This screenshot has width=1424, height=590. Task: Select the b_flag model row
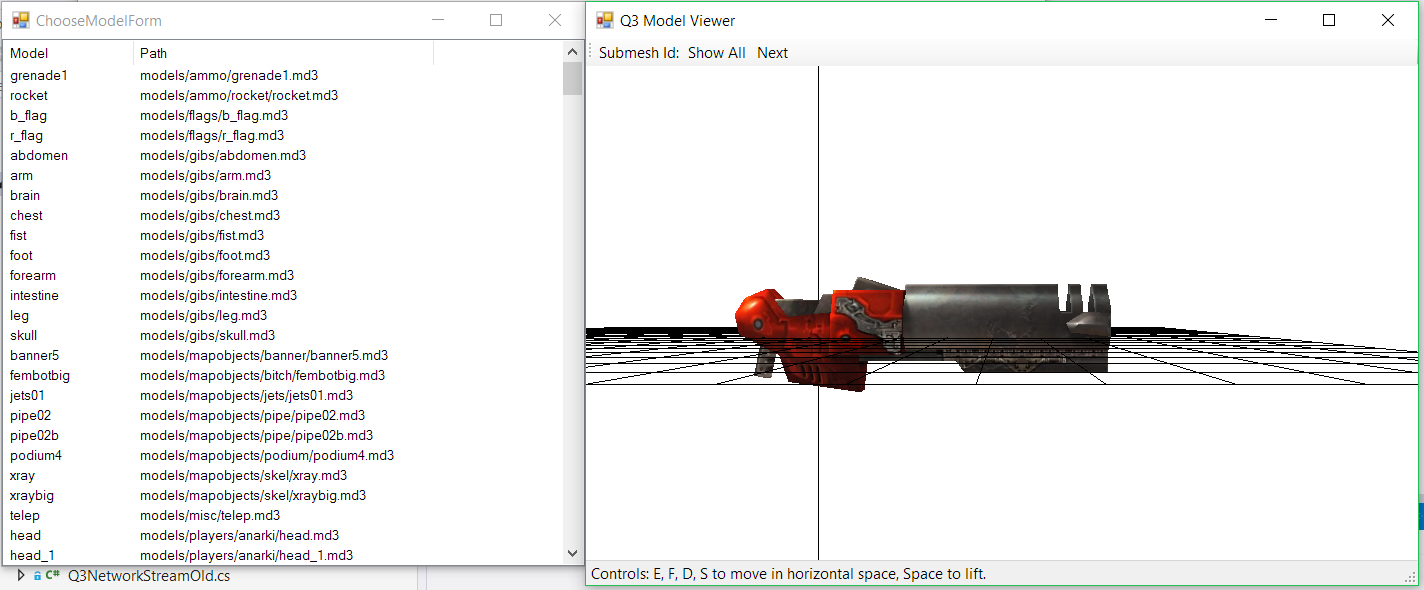284,115
